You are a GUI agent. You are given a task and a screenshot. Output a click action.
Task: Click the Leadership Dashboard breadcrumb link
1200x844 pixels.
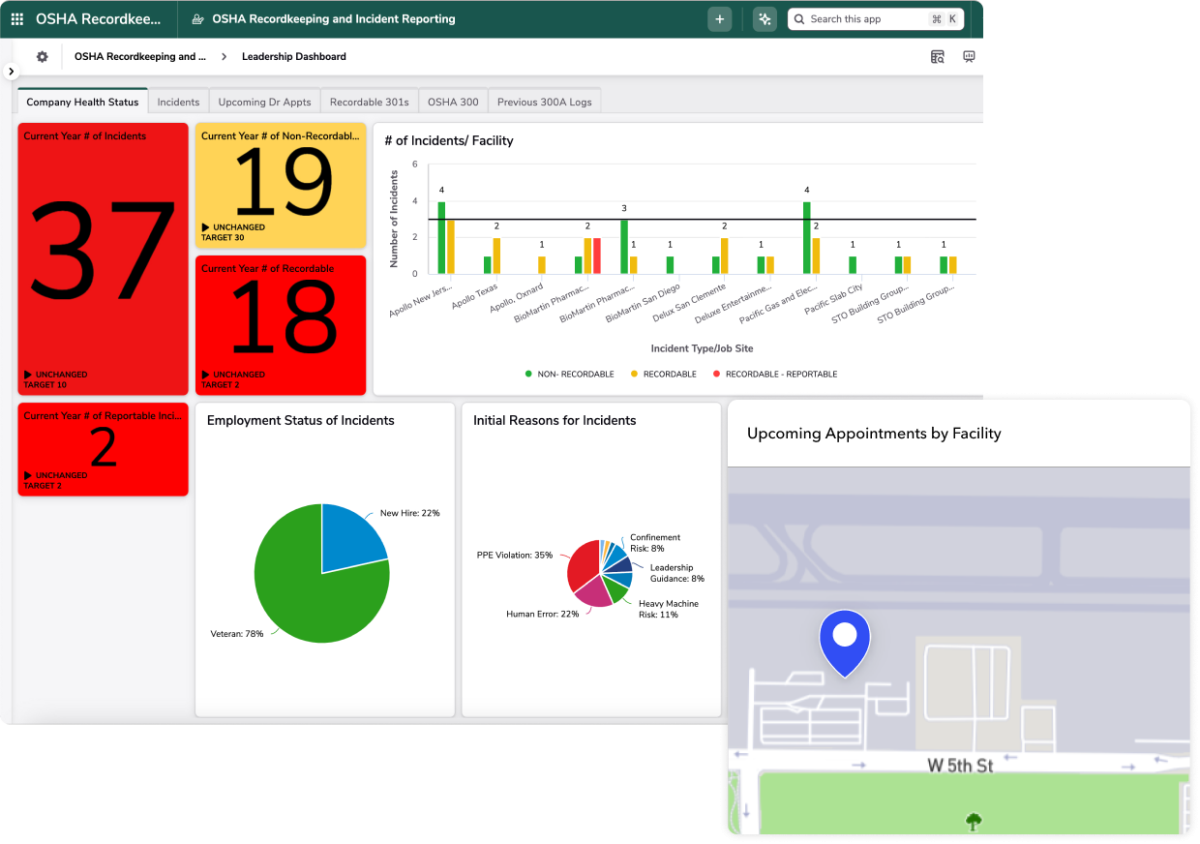coord(293,56)
